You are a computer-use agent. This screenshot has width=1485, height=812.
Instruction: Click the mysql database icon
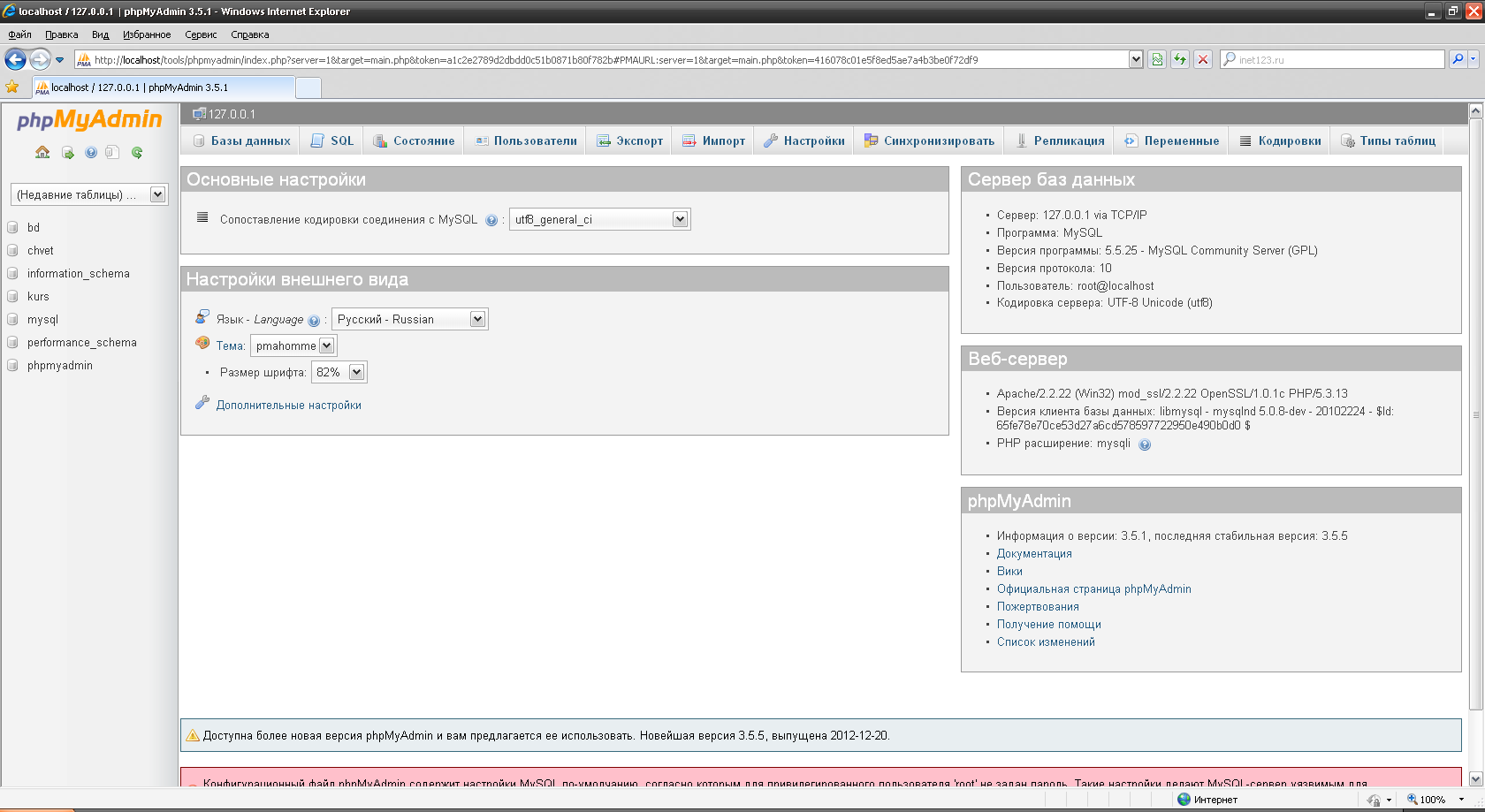pos(12,319)
